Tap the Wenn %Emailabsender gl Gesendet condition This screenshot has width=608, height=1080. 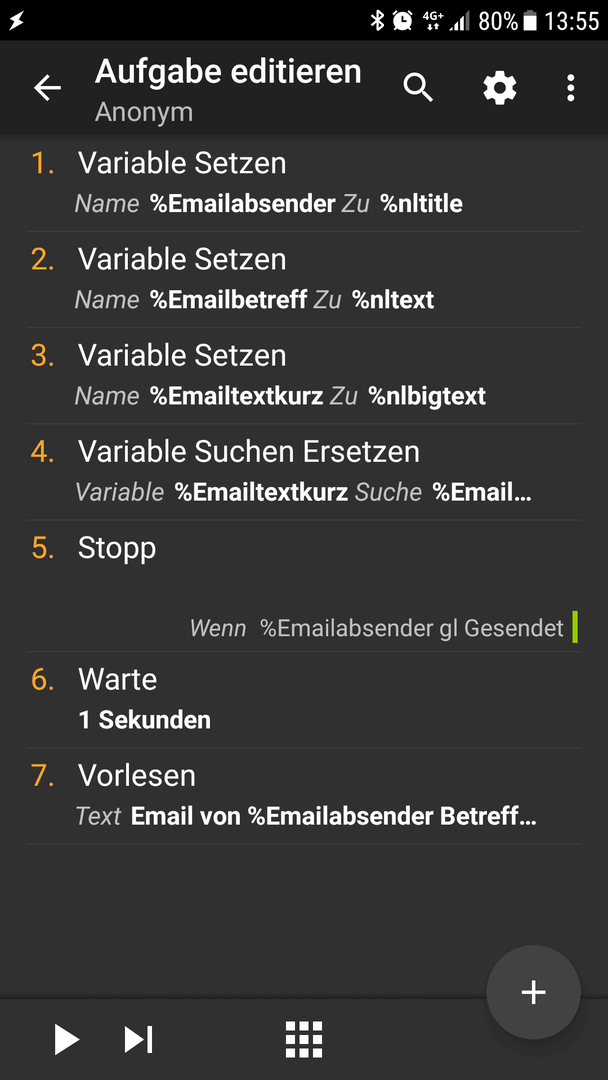pos(377,628)
